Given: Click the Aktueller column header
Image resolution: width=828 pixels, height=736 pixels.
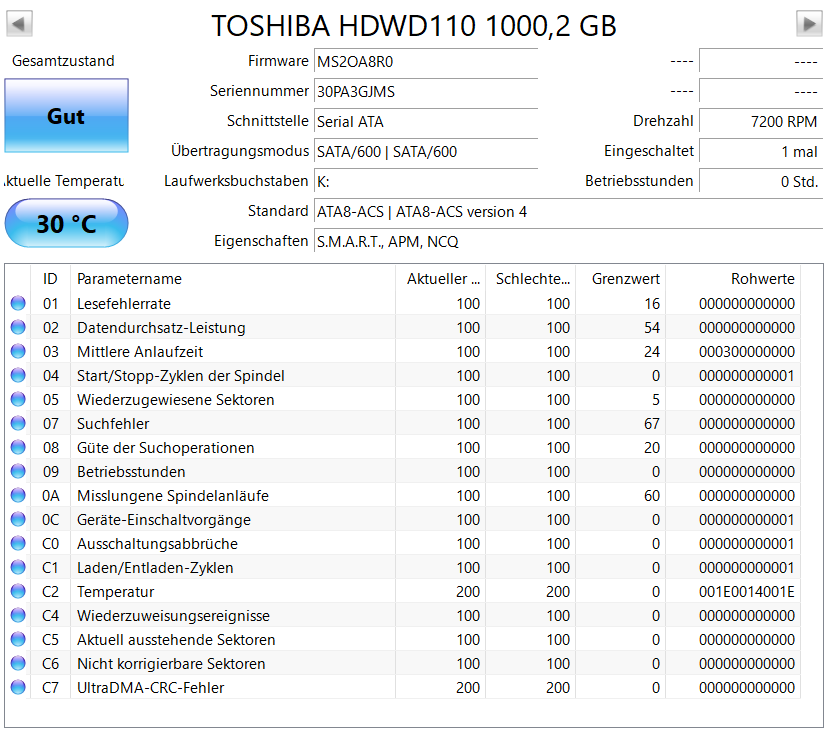Looking at the screenshot, I should (440, 278).
